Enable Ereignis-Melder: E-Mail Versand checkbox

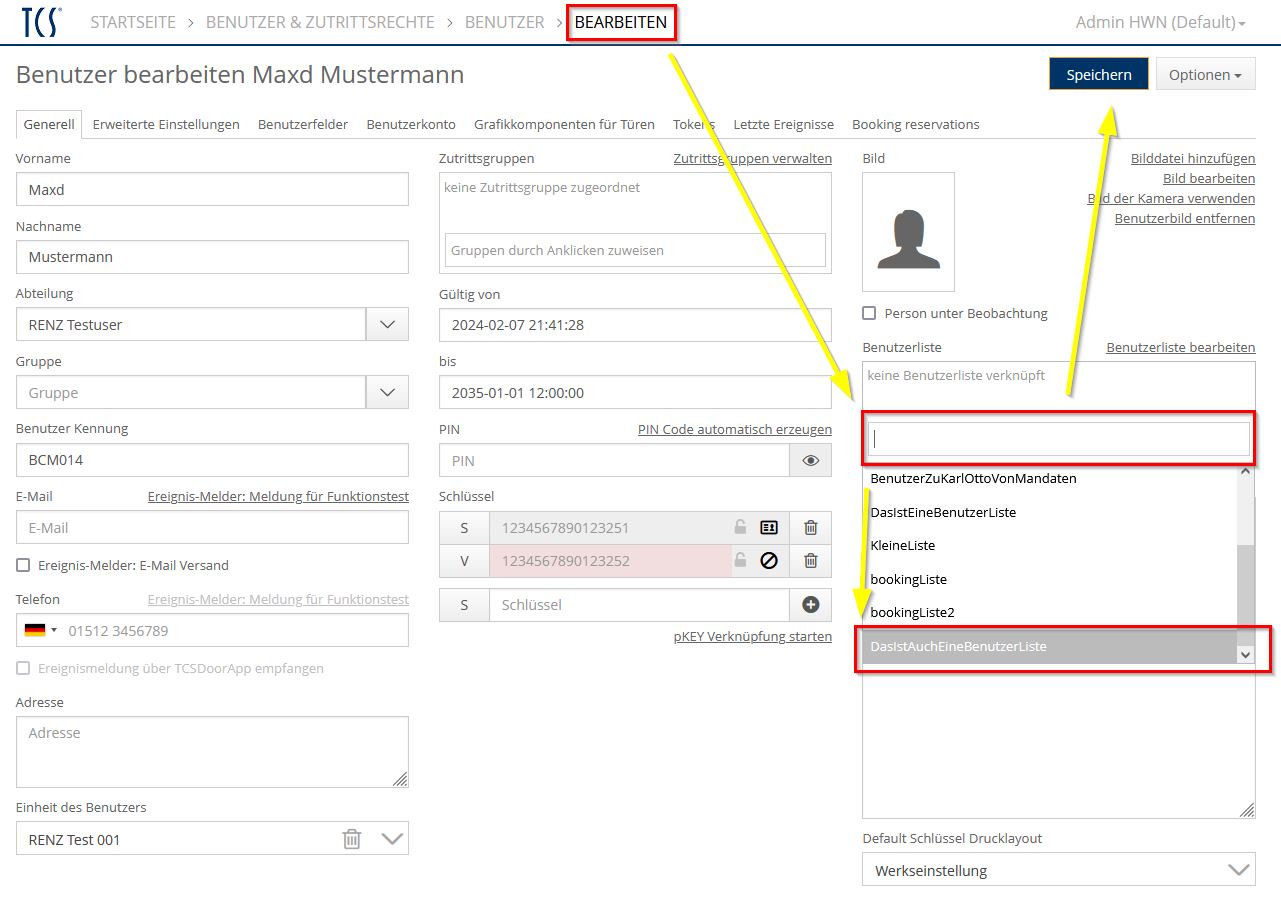coord(23,566)
